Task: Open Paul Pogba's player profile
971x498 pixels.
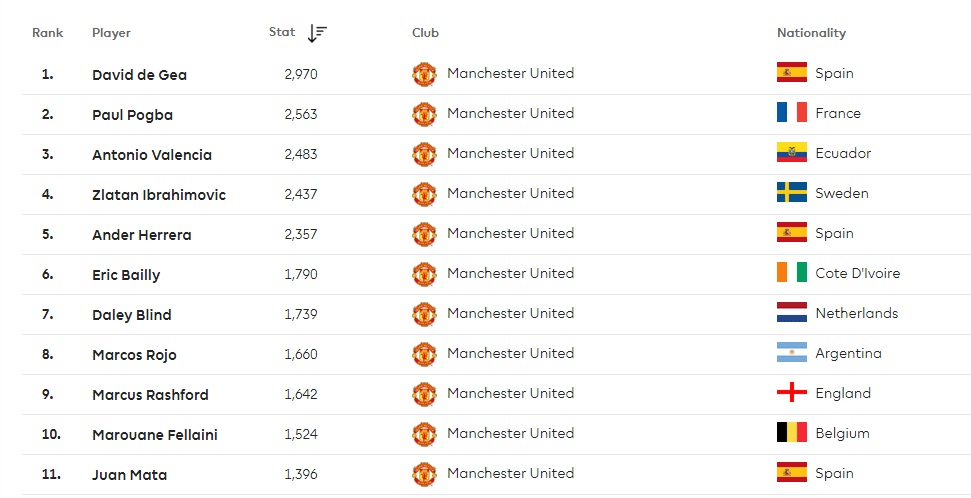Action: click(x=132, y=115)
